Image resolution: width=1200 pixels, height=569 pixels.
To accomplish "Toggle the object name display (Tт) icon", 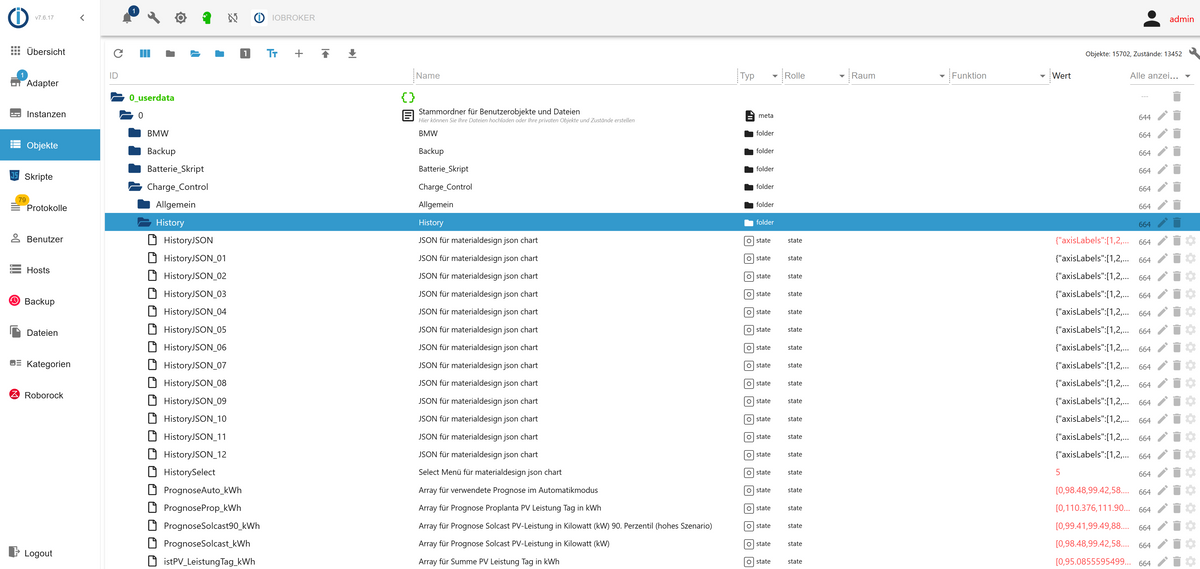I will pyautogui.click(x=272, y=54).
